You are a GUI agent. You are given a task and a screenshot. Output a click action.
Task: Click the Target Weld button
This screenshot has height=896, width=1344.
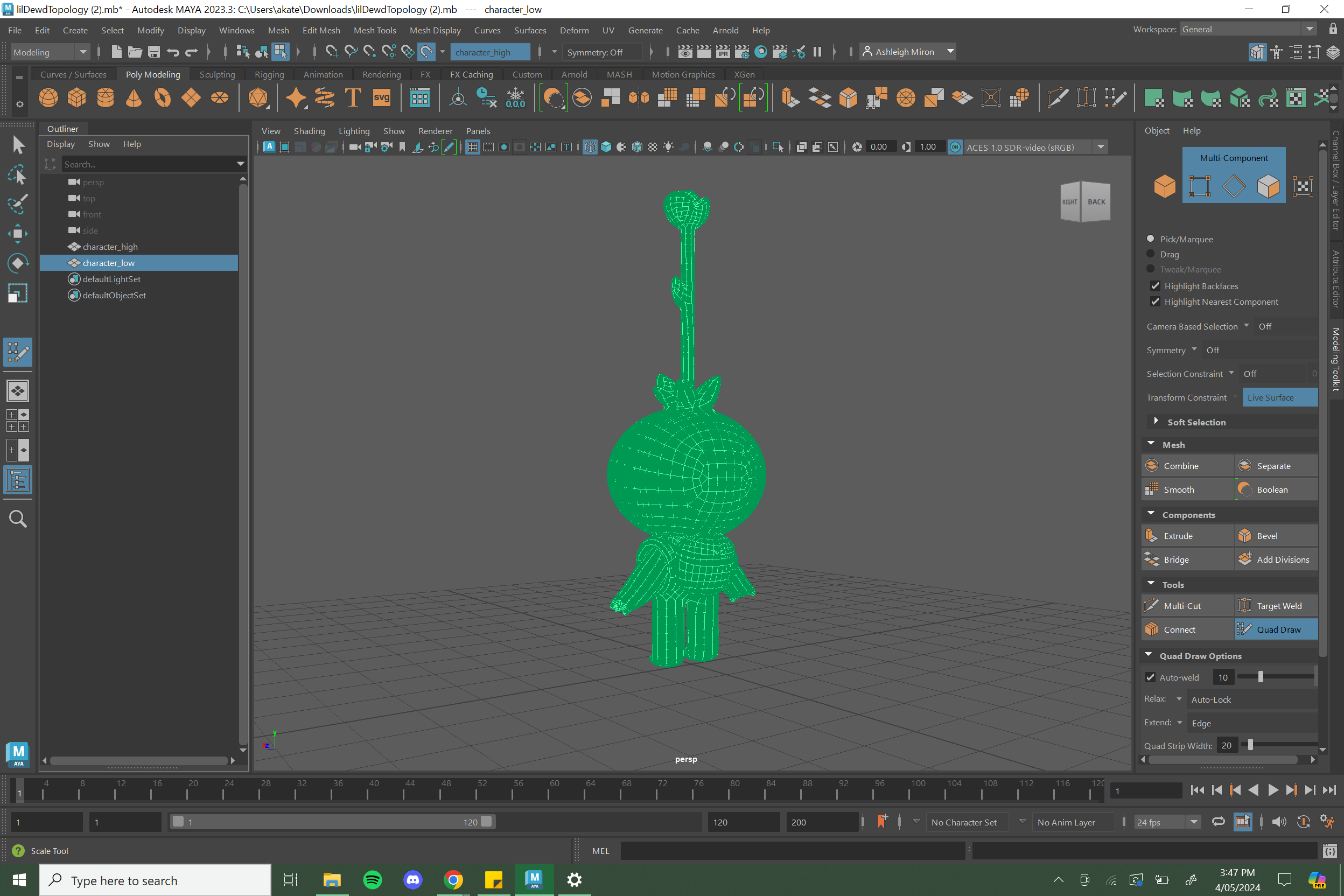click(1277, 606)
